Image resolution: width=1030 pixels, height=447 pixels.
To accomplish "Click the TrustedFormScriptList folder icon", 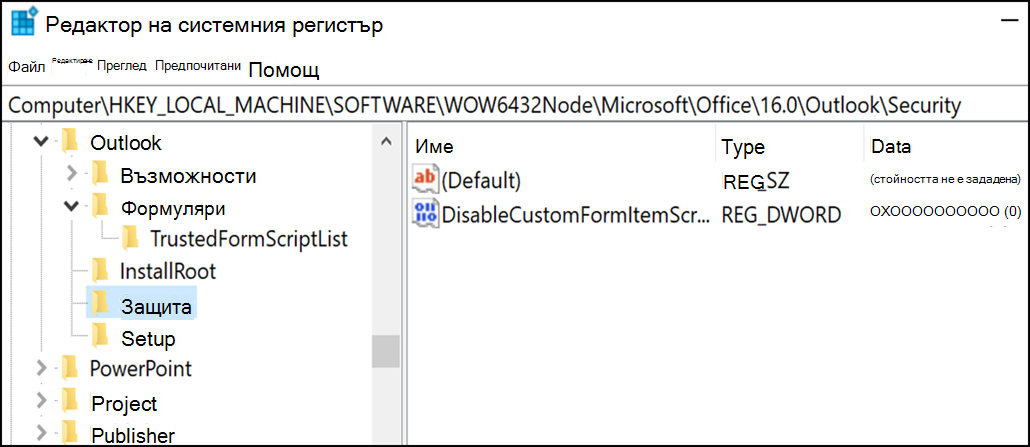I will tap(129, 238).
